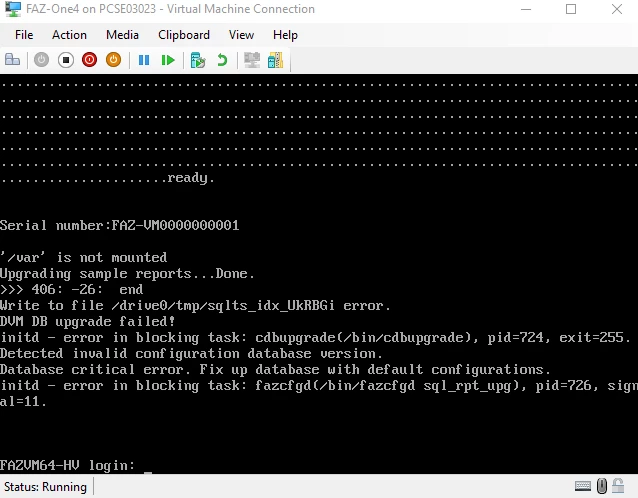Click 'Serial number:FAZ-VM0000000001' line
The width and height of the screenshot is (638, 498).
click(120, 225)
